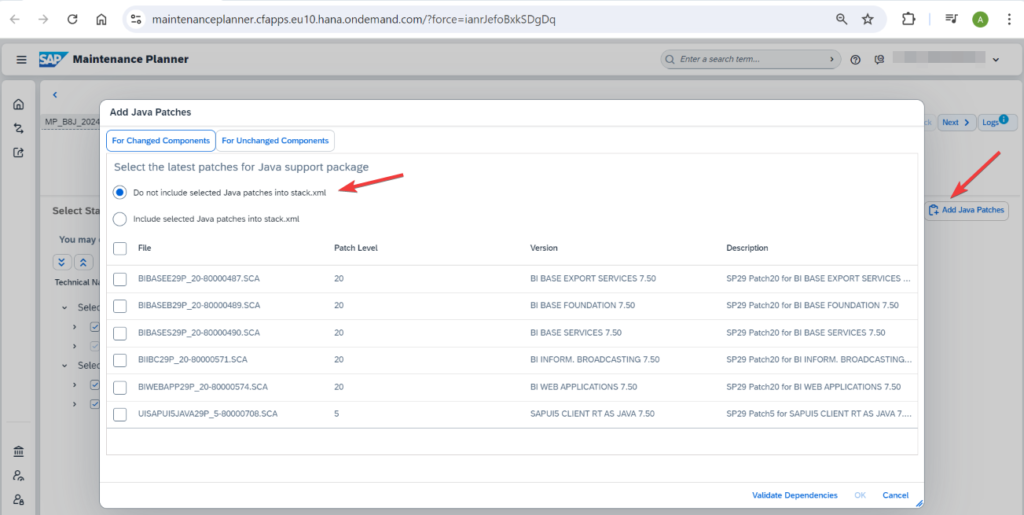
Task: Expand all nodes double-down arrow button
Action: coord(62,262)
